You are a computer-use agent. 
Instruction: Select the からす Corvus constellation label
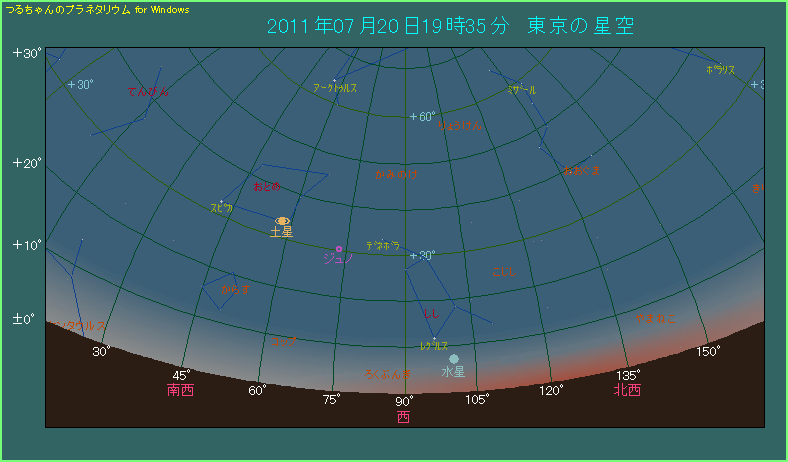click(236, 289)
